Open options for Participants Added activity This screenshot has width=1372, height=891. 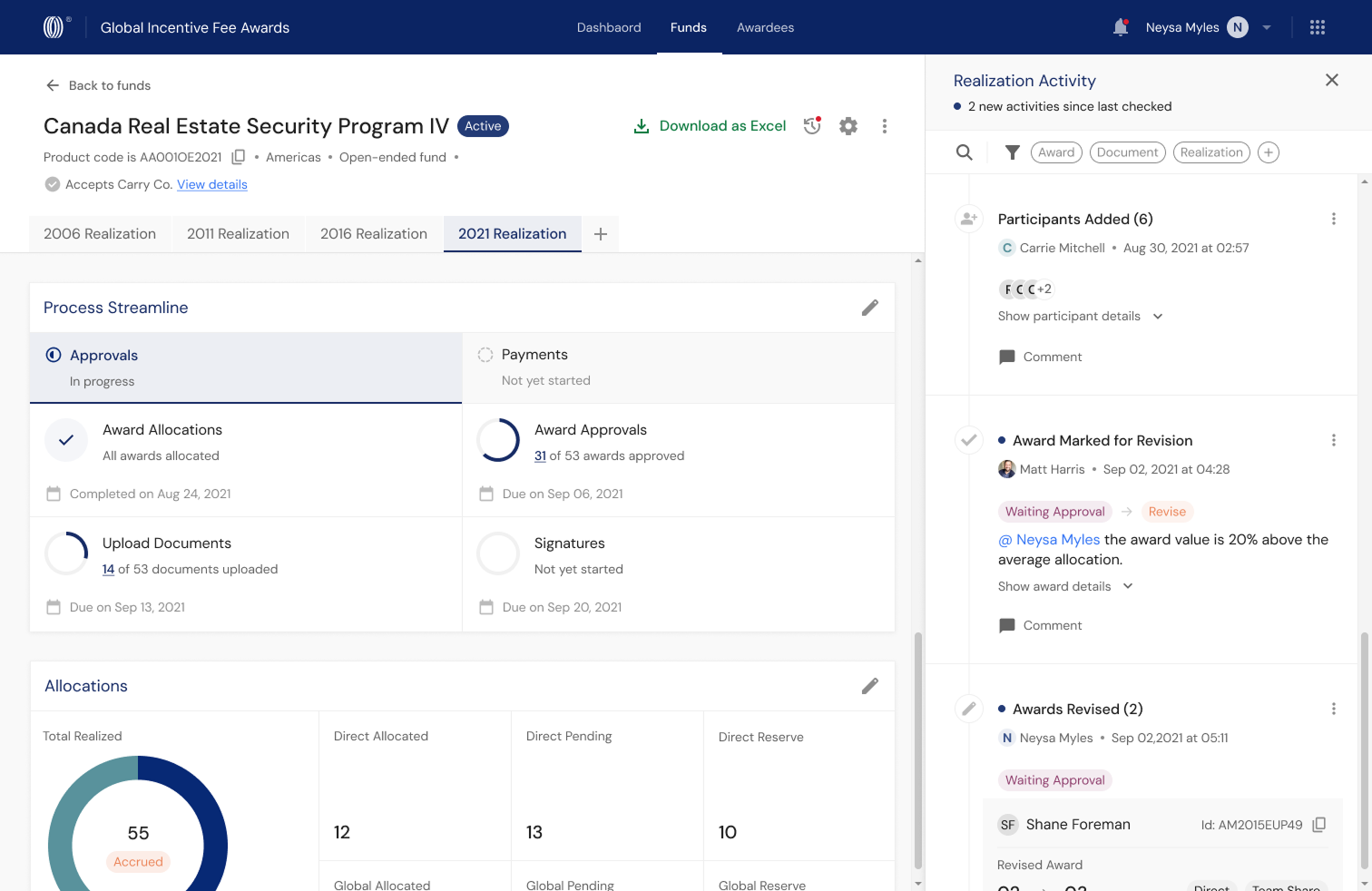tap(1334, 219)
